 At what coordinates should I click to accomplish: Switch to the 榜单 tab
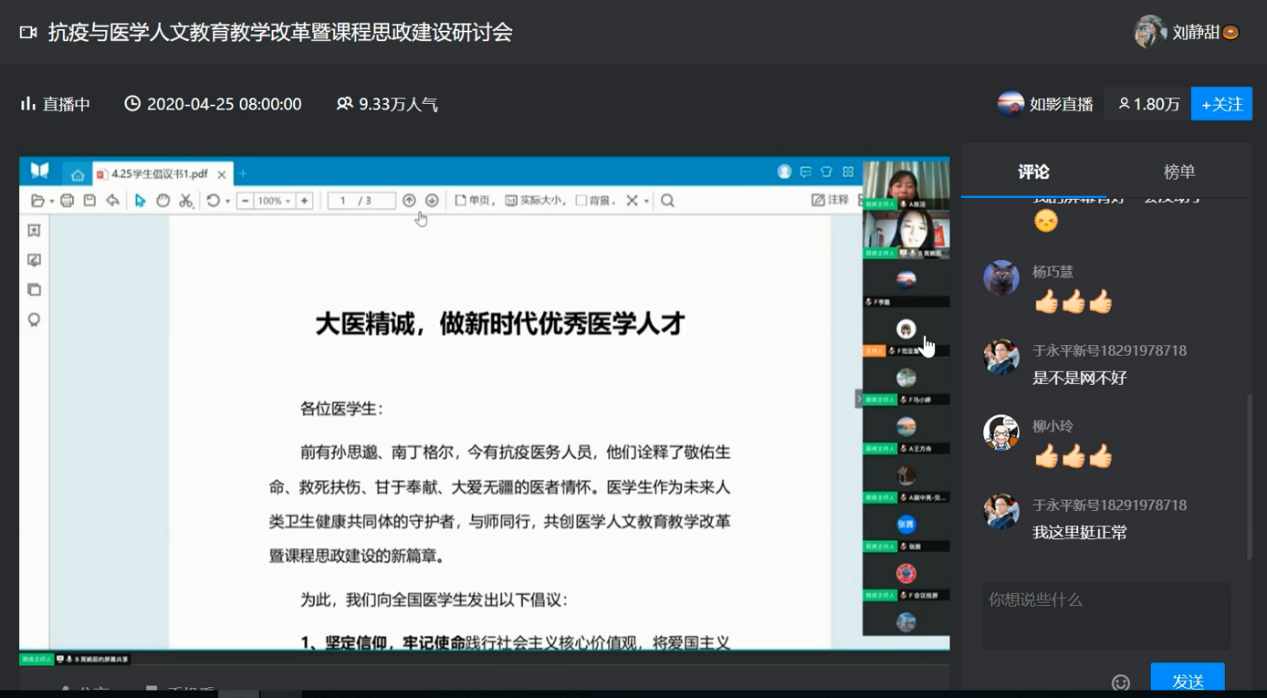(1179, 172)
